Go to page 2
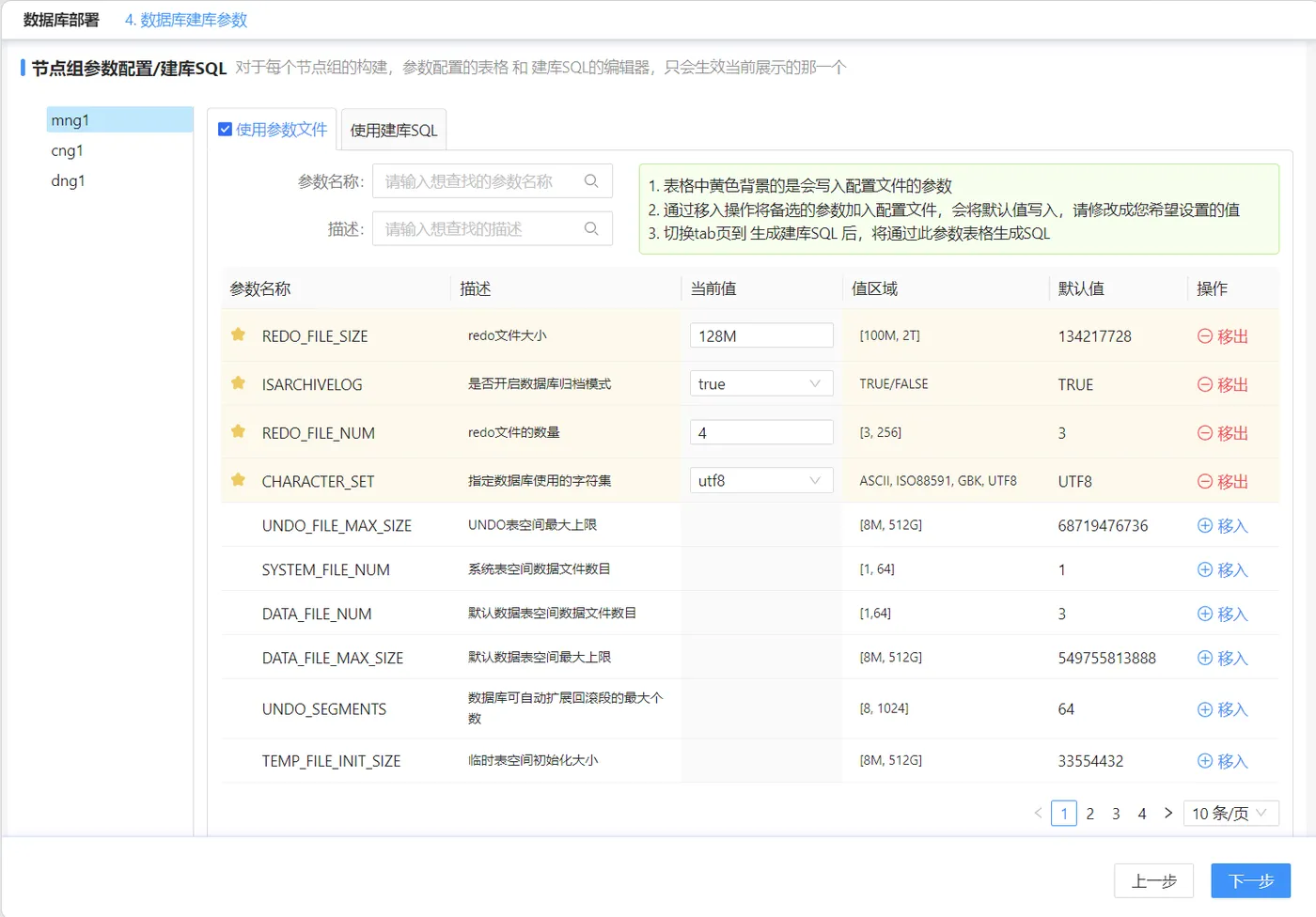This screenshot has width=1316, height=917. coord(1090,813)
